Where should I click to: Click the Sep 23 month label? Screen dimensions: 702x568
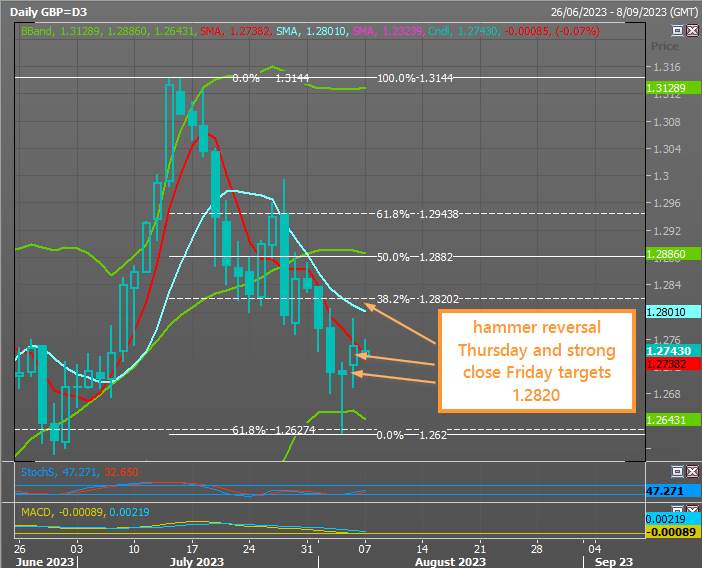[613, 562]
